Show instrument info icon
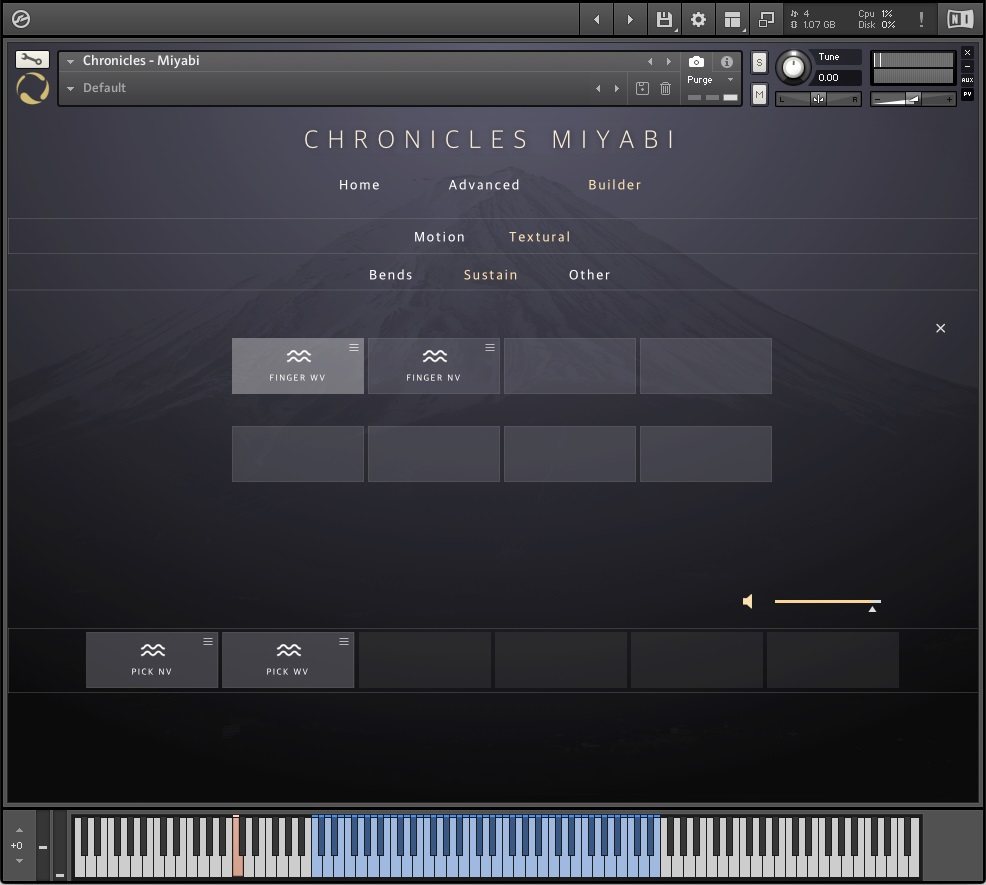 point(727,62)
